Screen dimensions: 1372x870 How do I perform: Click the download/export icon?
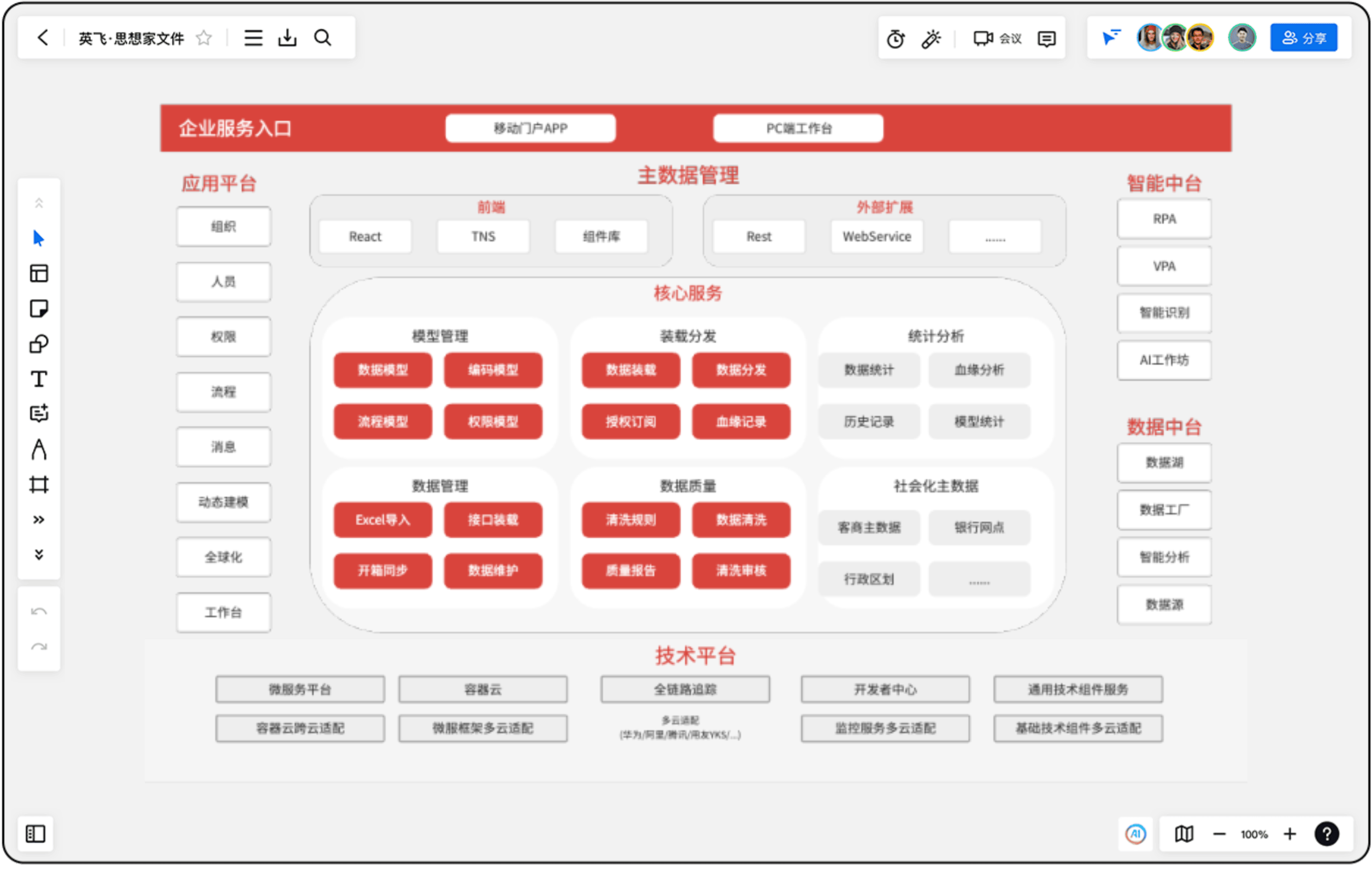pyautogui.click(x=287, y=38)
